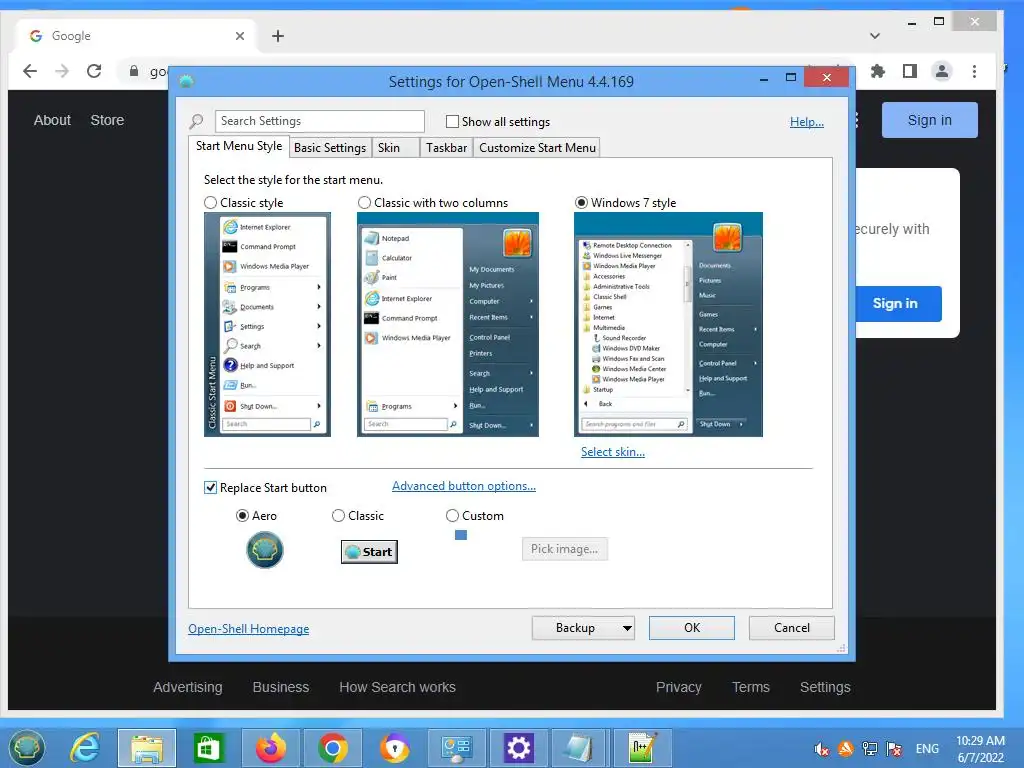The image size is (1024, 768).
Task: Click the Cancel button
Action: (792, 628)
